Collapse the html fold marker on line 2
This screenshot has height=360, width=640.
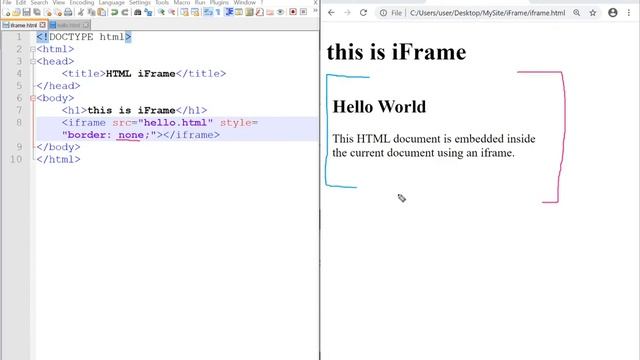click(33, 49)
